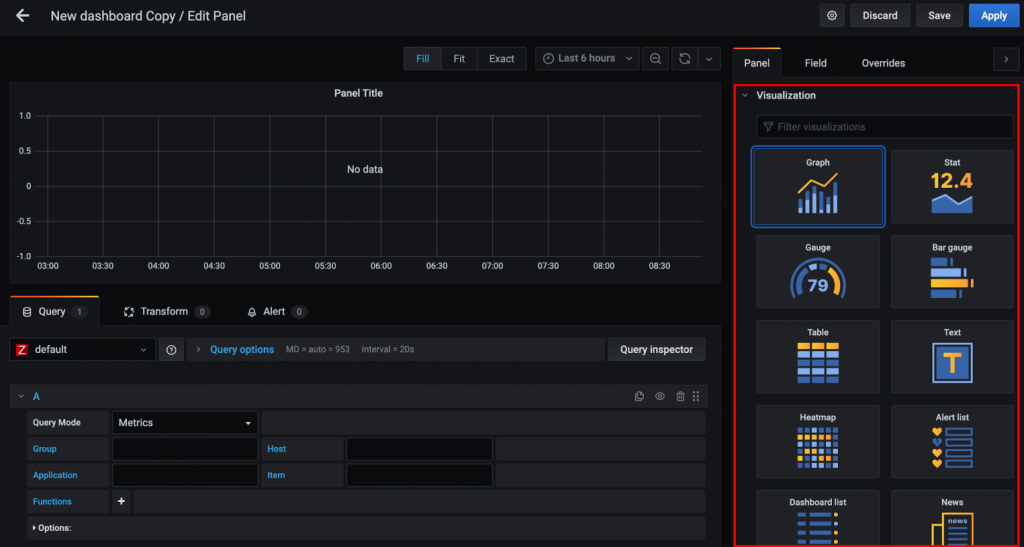Duplicate query A with the copy icon

click(639, 397)
